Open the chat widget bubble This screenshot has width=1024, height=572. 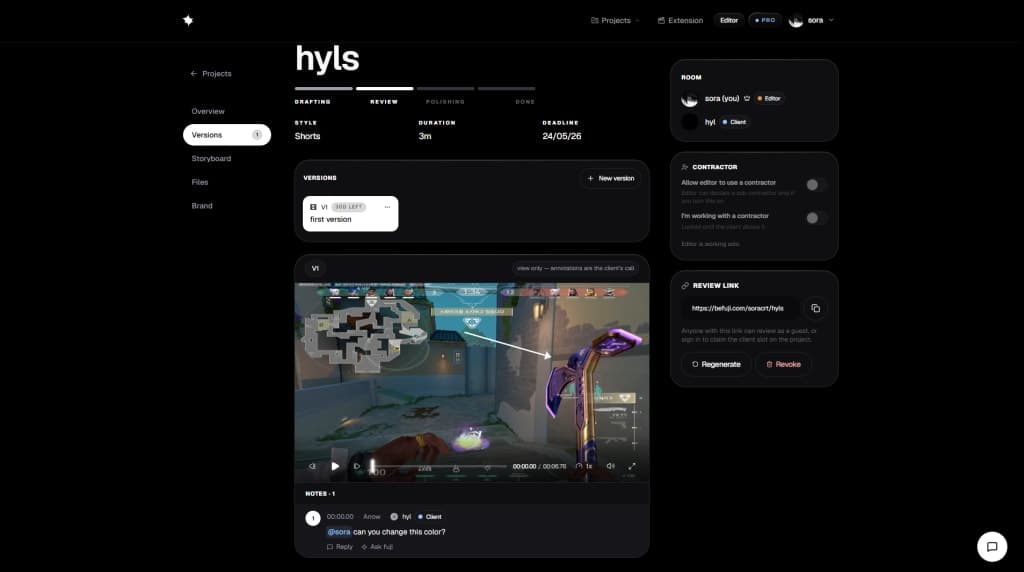(x=991, y=547)
